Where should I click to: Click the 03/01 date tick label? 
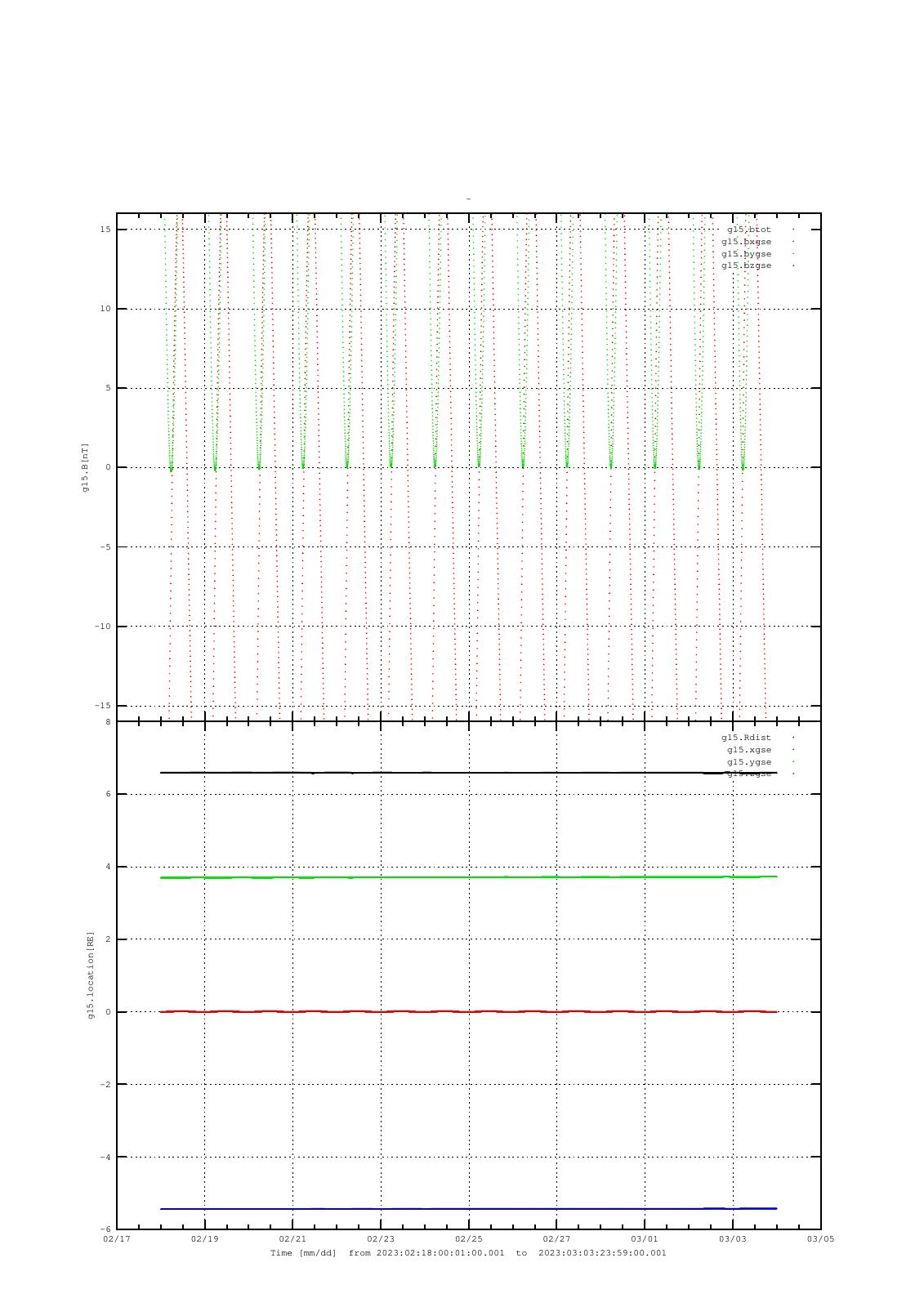tap(645, 1239)
